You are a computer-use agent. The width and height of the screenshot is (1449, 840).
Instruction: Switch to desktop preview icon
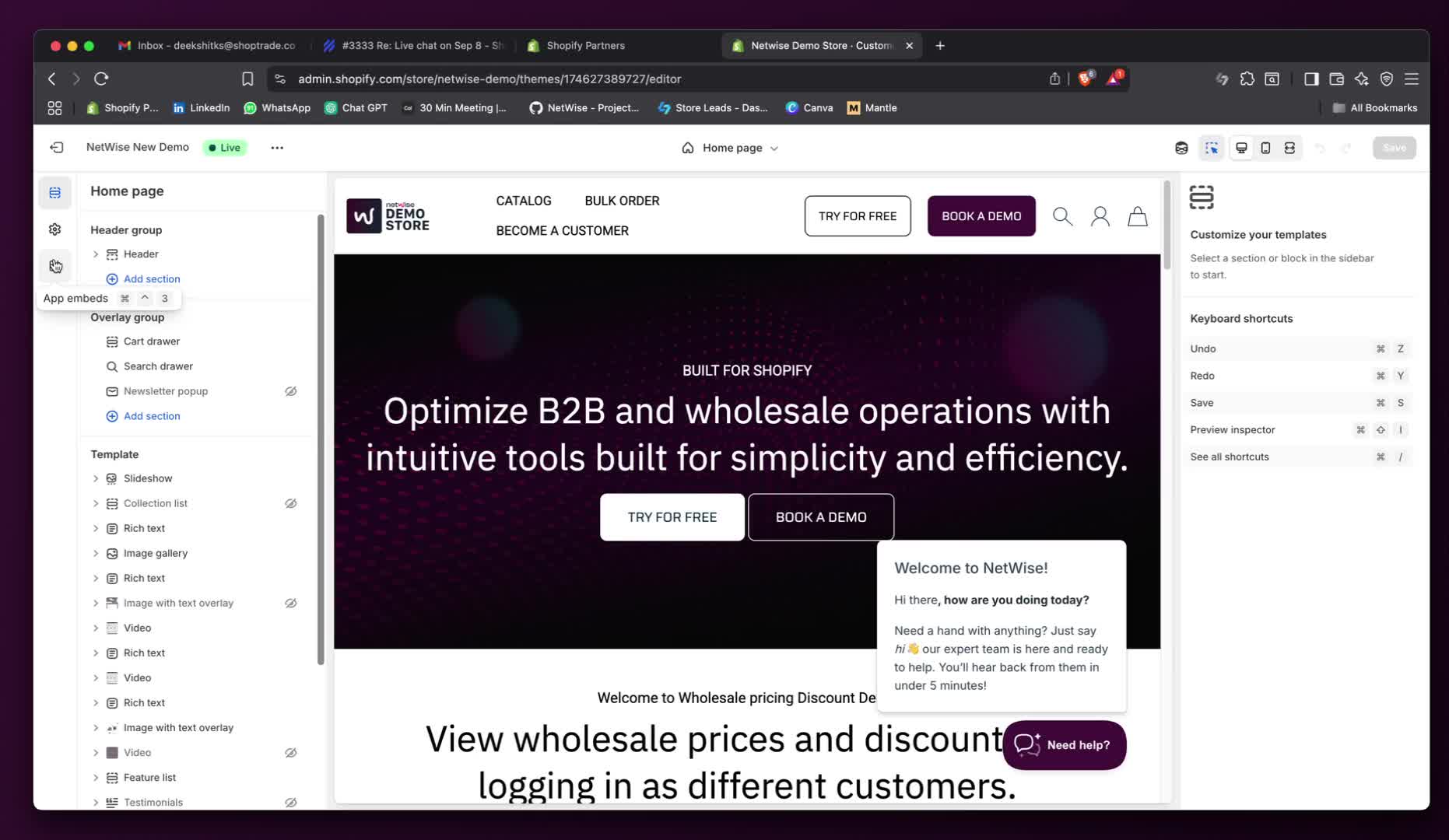click(1241, 148)
